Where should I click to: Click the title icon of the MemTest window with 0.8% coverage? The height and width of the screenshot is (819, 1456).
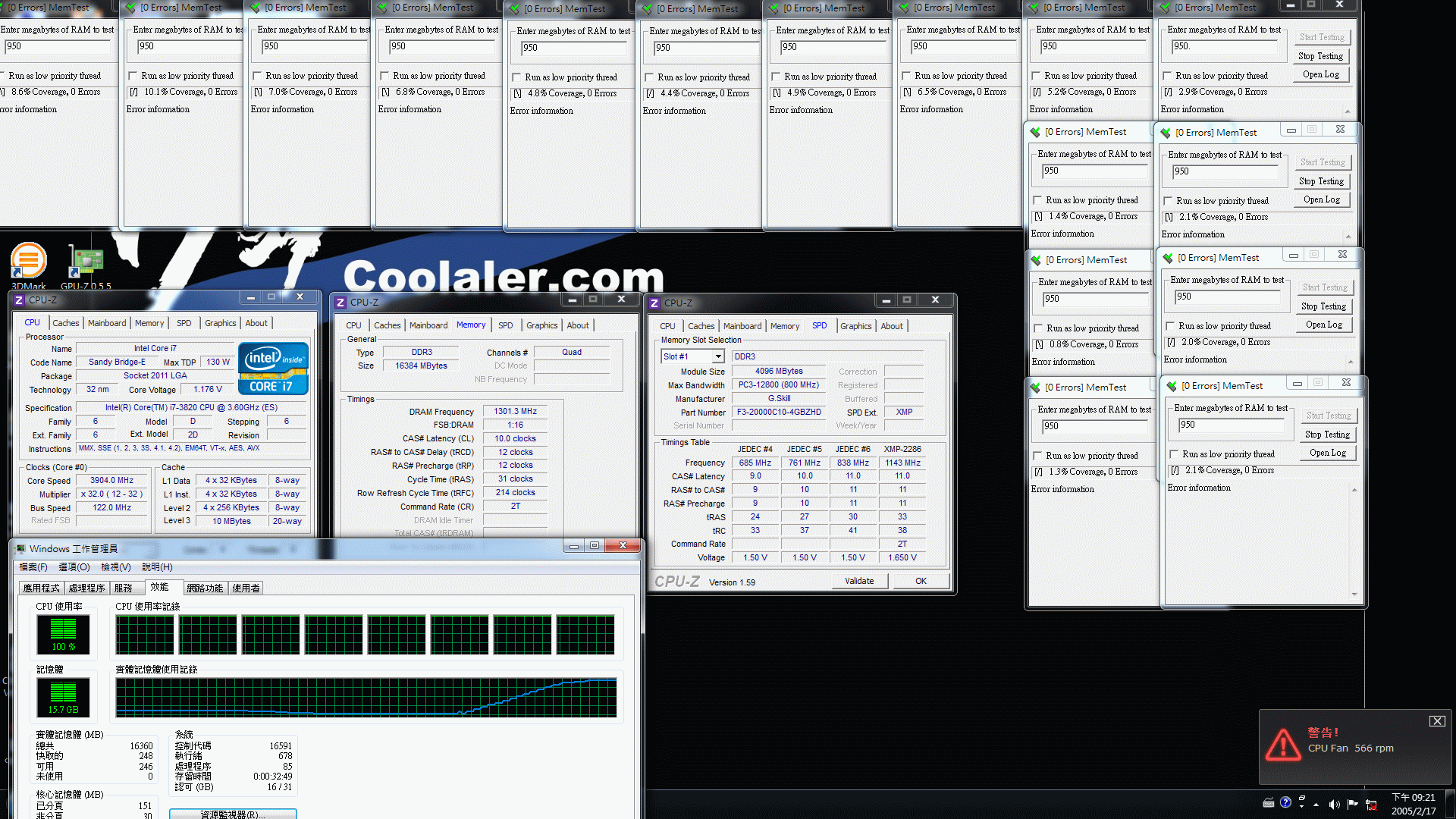1036,260
